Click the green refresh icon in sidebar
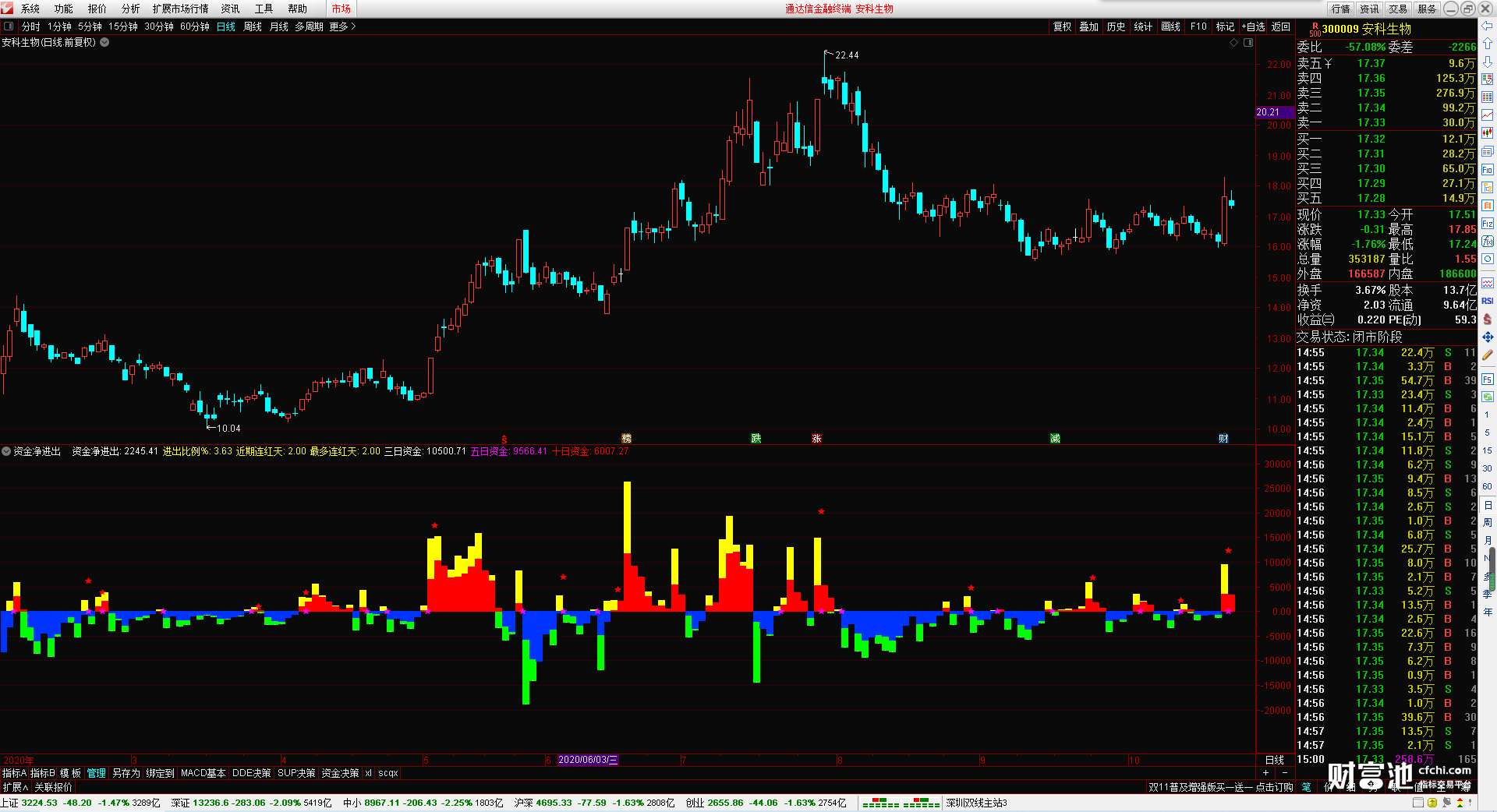 coord(1488,397)
